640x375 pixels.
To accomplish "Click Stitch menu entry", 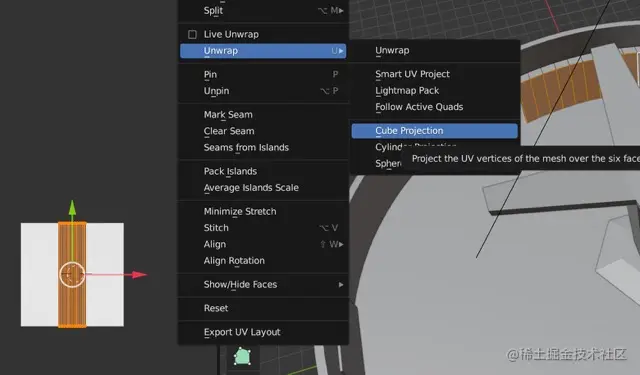I will 263,228.
